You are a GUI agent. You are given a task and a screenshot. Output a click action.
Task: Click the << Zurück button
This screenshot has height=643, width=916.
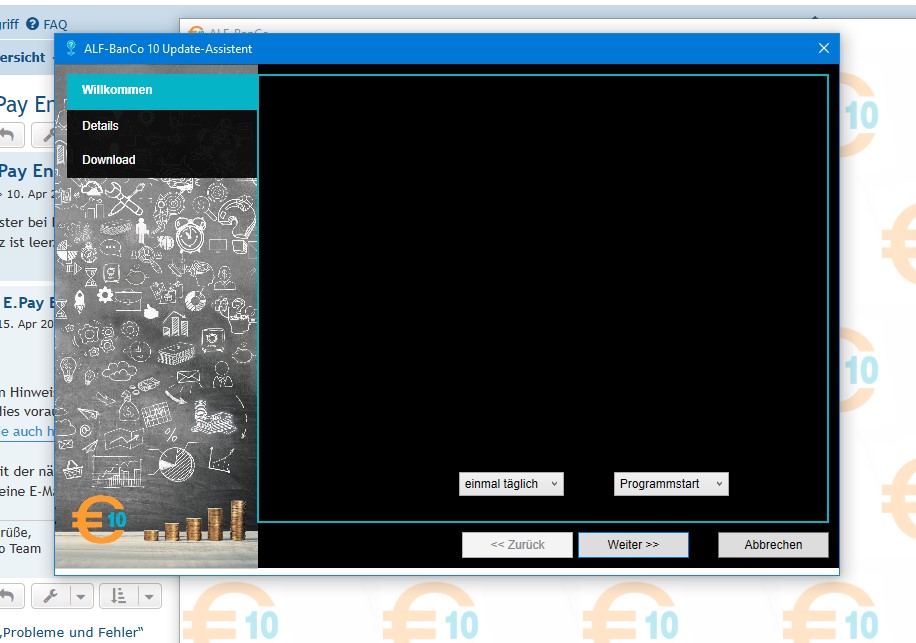point(518,545)
